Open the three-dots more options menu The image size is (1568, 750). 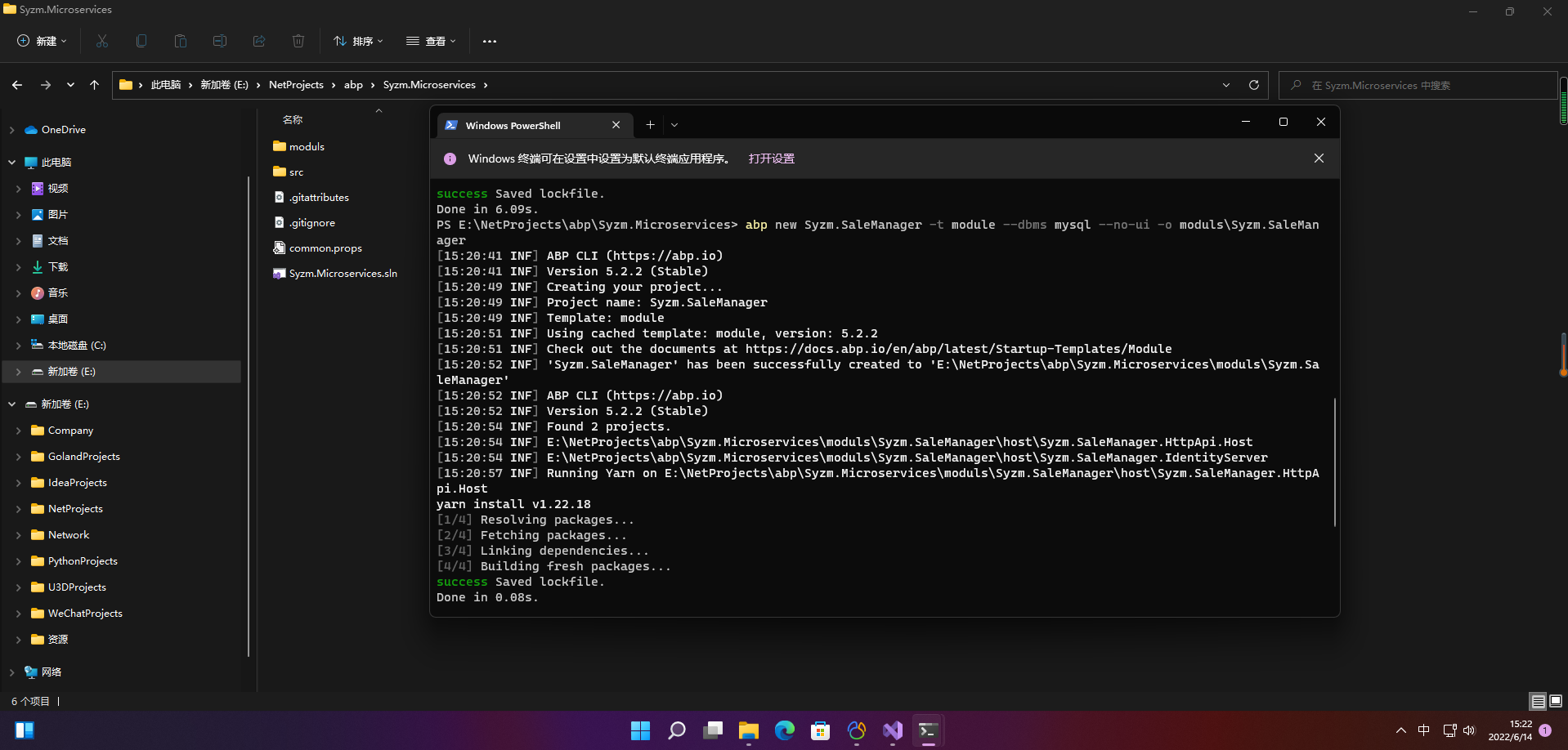(x=490, y=41)
